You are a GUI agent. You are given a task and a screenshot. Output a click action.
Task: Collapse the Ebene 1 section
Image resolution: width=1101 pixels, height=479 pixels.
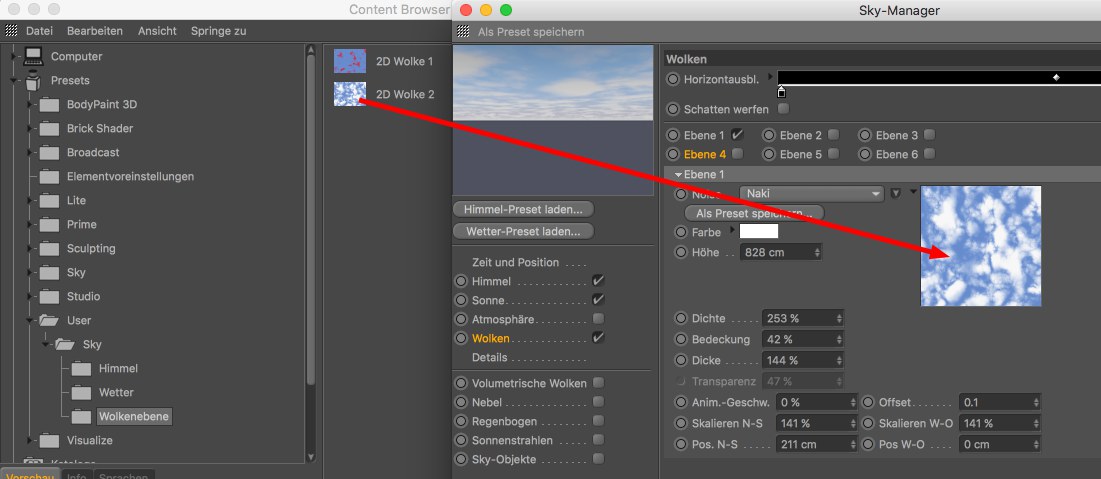[678, 175]
